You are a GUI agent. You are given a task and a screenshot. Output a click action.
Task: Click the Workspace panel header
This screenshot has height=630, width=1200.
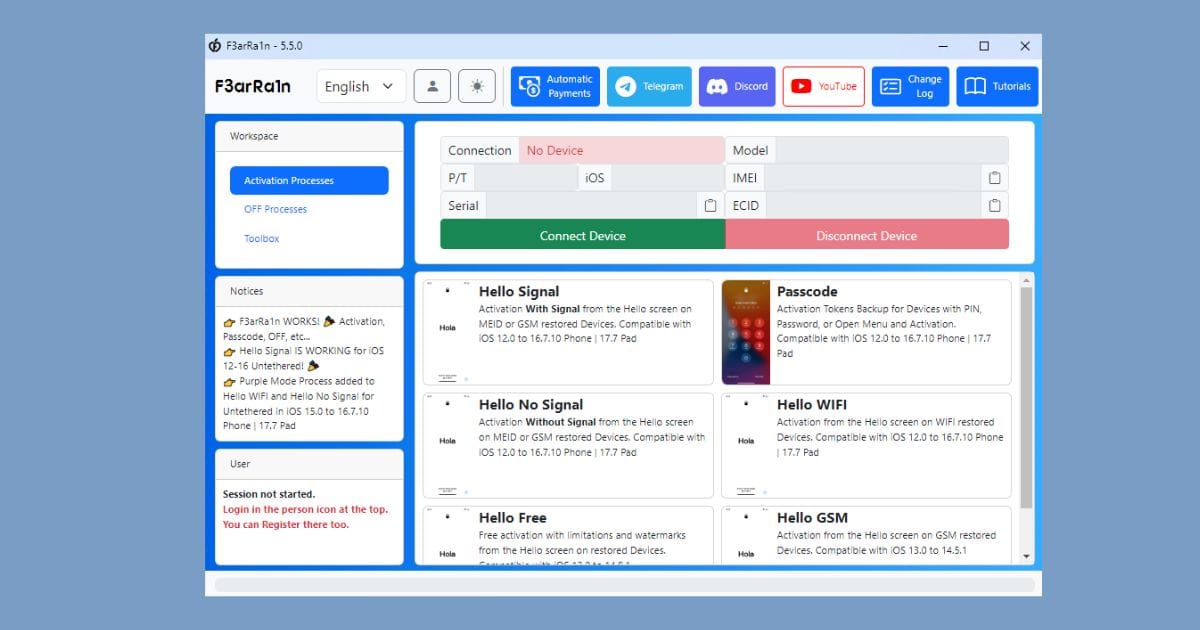(309, 136)
